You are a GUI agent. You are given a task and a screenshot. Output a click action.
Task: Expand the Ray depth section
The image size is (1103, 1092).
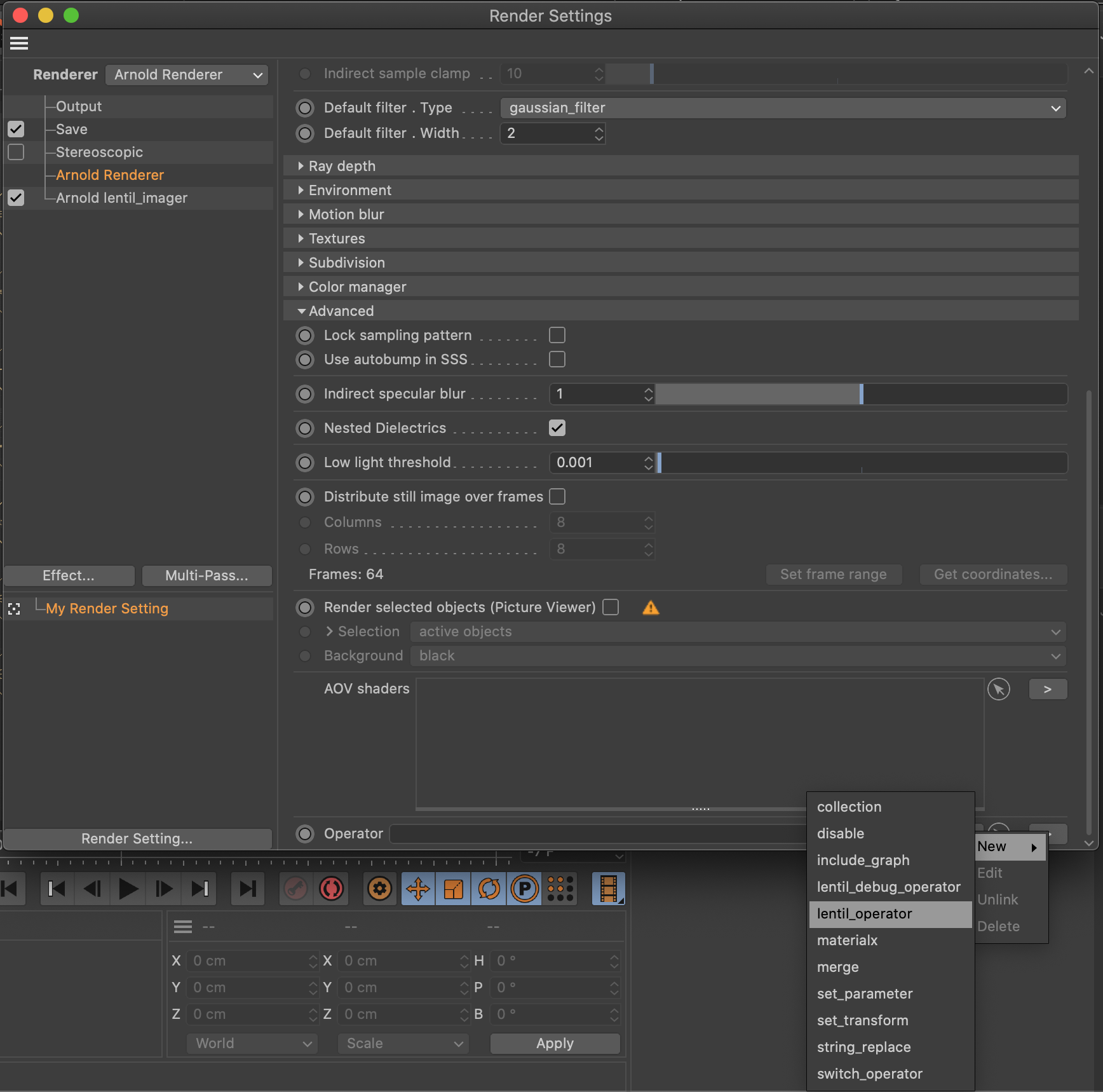[x=680, y=166]
